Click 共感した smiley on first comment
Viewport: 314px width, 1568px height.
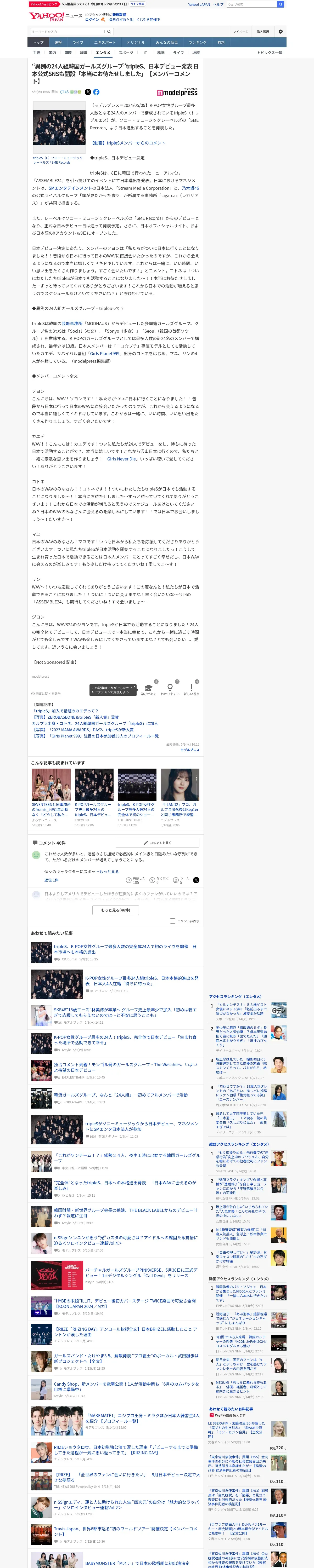tap(129, 880)
